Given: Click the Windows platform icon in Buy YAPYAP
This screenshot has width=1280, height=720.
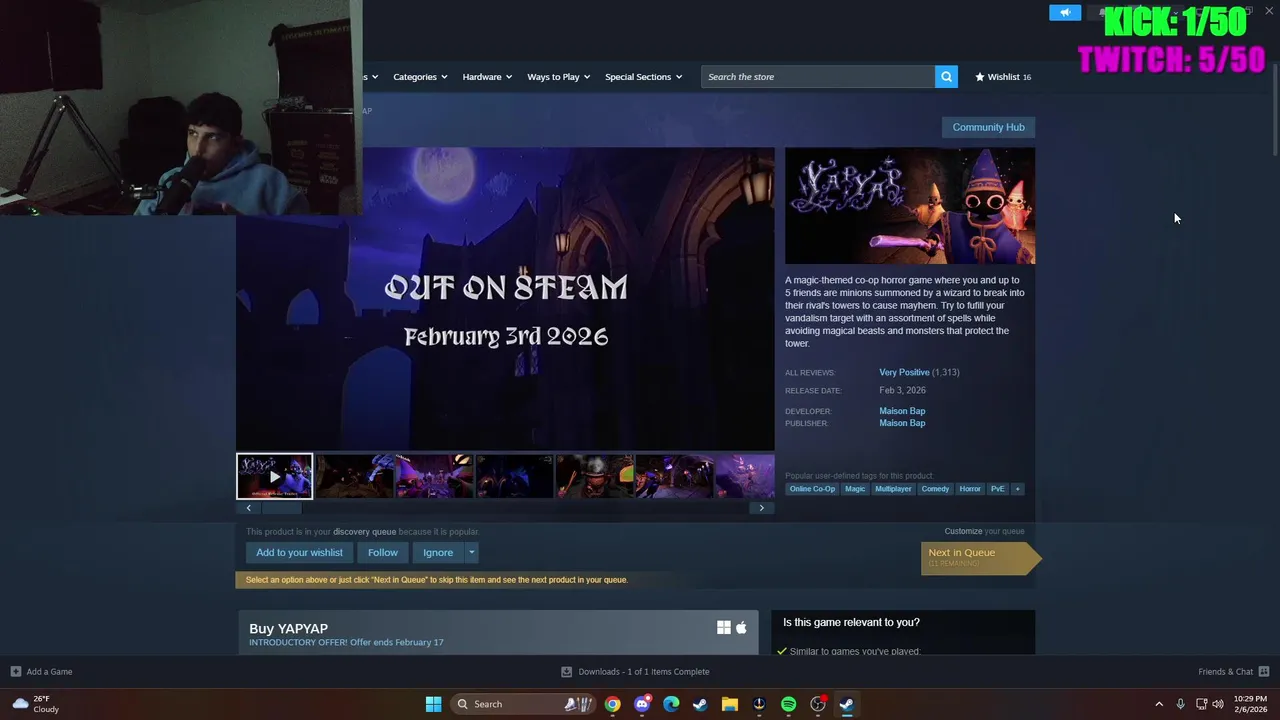Looking at the screenshot, I should pos(724,628).
